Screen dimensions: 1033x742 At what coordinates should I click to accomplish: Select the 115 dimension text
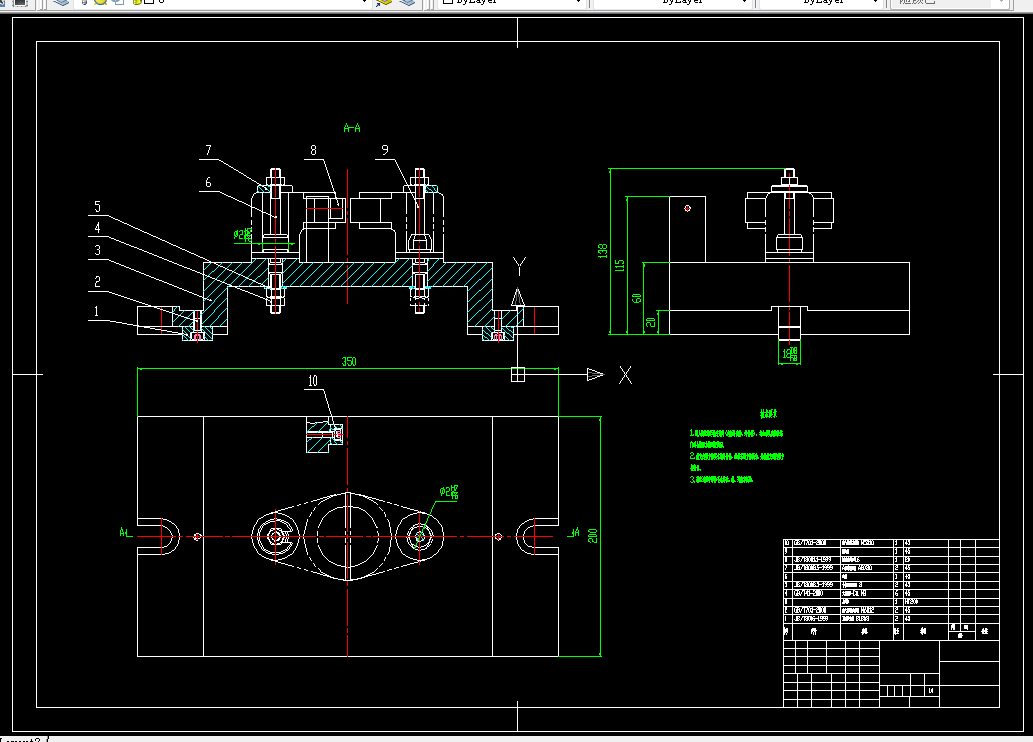619,265
